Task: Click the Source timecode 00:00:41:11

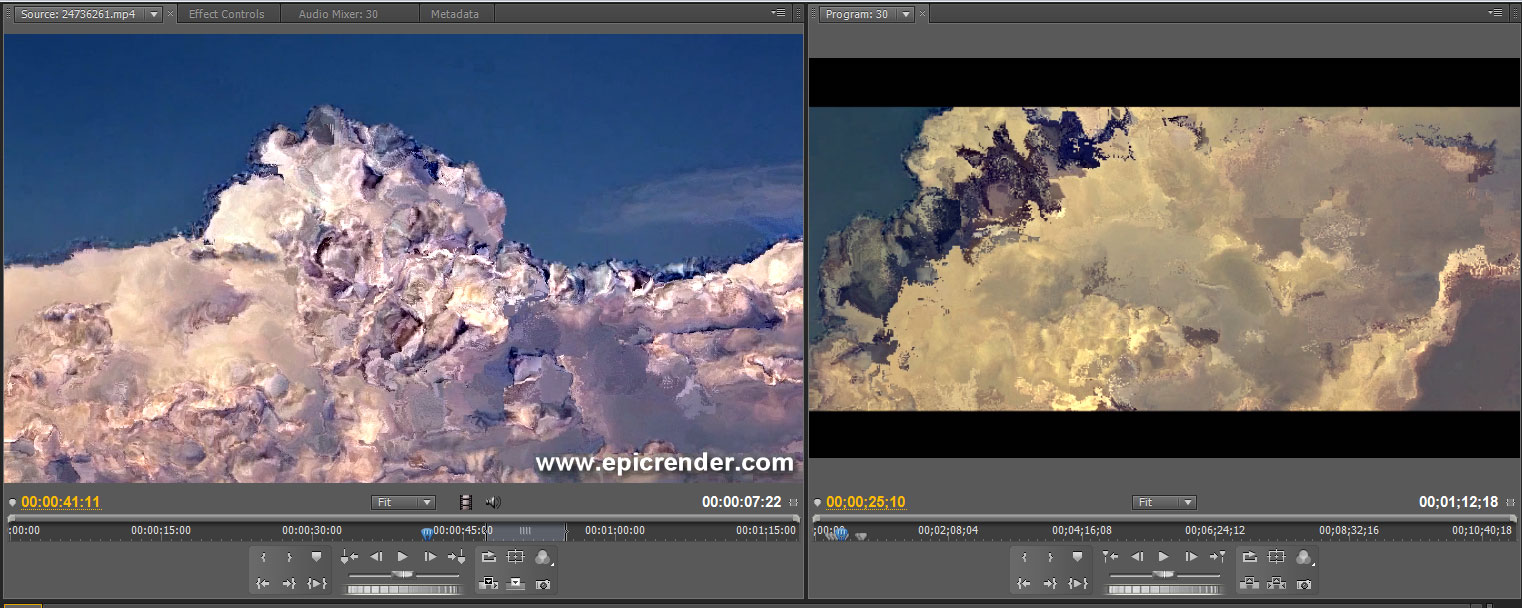Action: tap(61, 502)
